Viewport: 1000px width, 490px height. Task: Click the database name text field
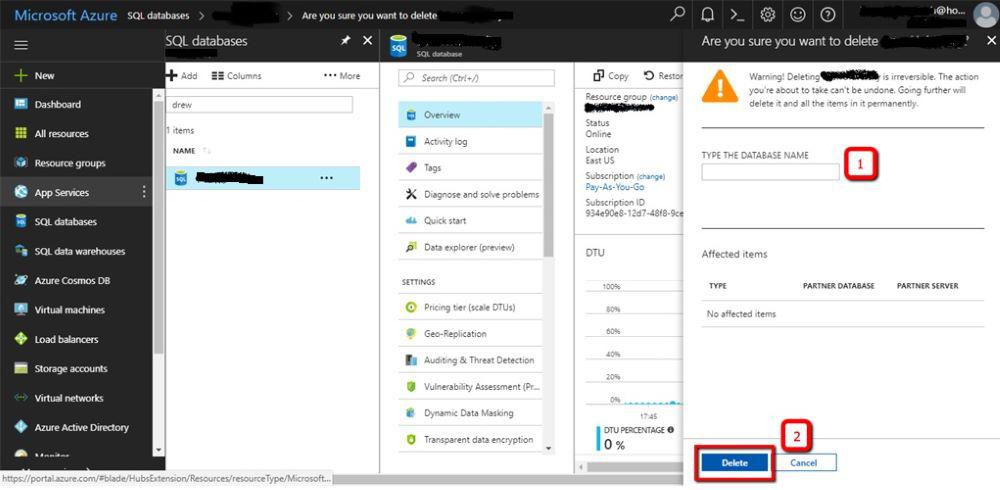pyautogui.click(x=770, y=172)
